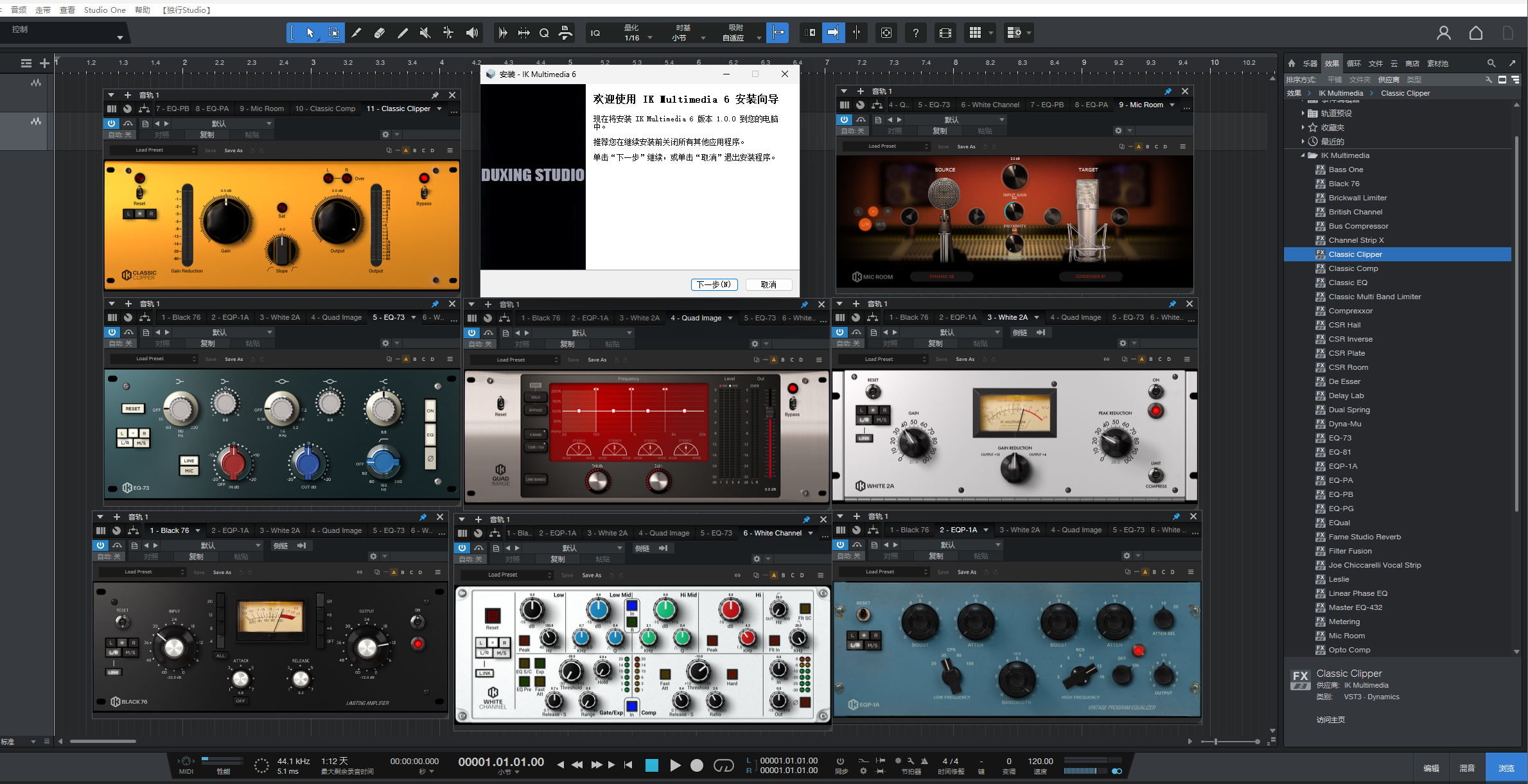Adjust the Gain knob on Classic Clipper
The image size is (1528, 784).
pos(226,222)
